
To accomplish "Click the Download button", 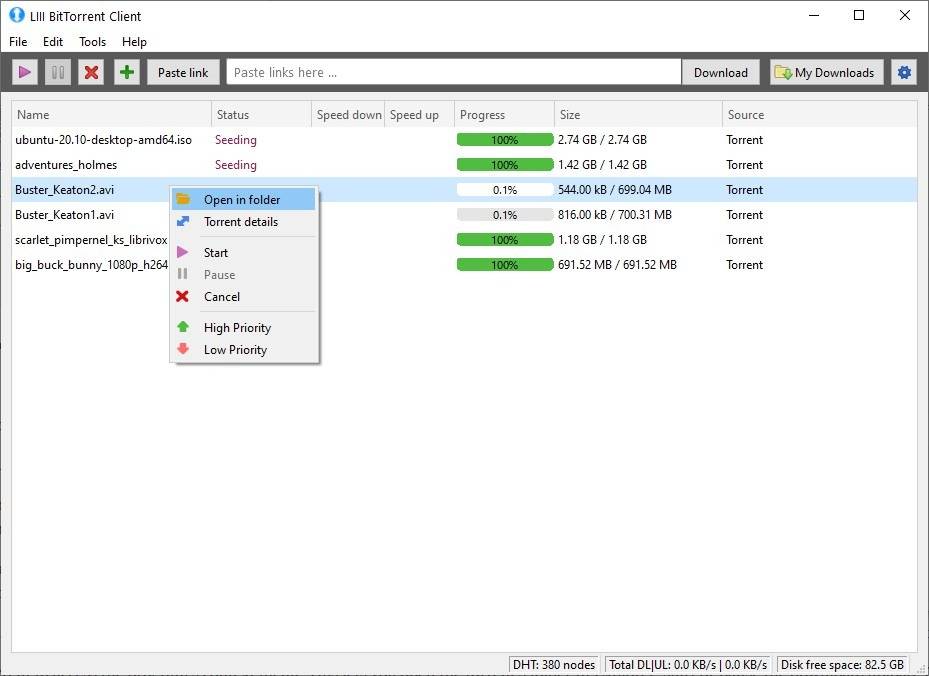I will pyautogui.click(x=720, y=72).
